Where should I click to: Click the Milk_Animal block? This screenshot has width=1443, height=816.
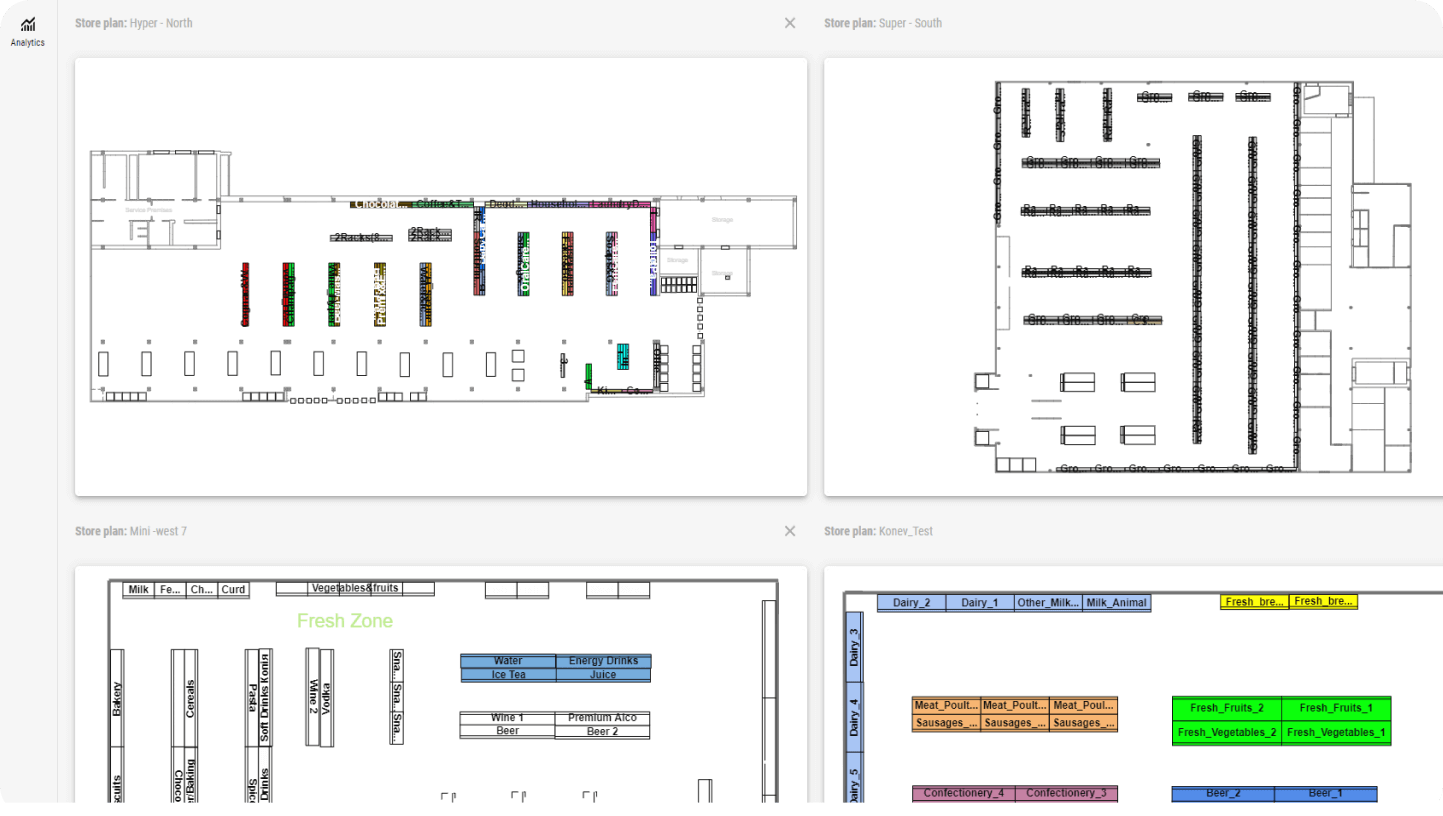pyautogui.click(x=1116, y=603)
